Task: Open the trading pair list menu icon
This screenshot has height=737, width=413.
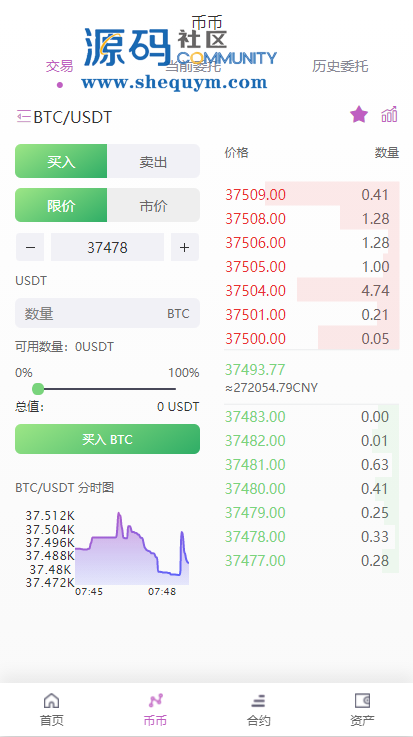Action: tap(23, 116)
